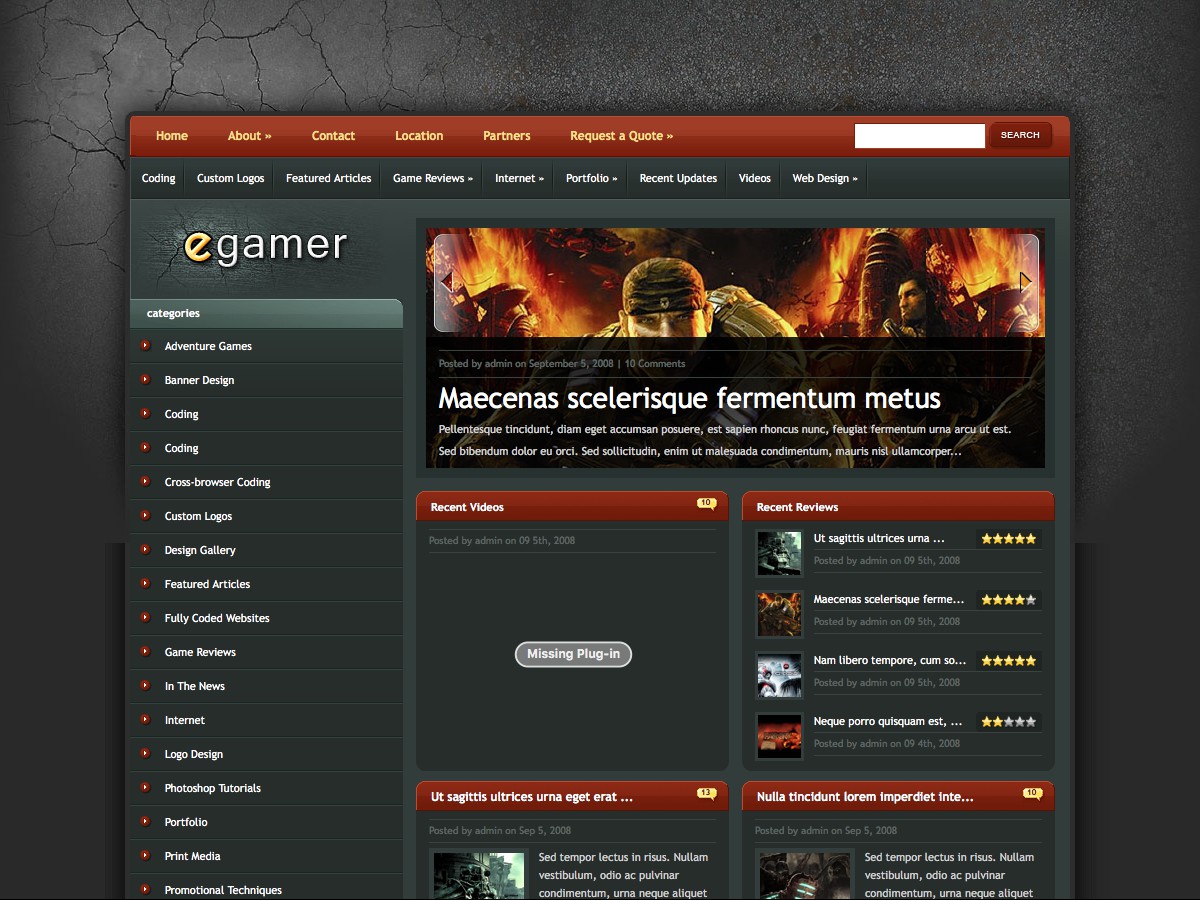Open the Contact page
This screenshot has width=1200, height=900.
(x=333, y=136)
